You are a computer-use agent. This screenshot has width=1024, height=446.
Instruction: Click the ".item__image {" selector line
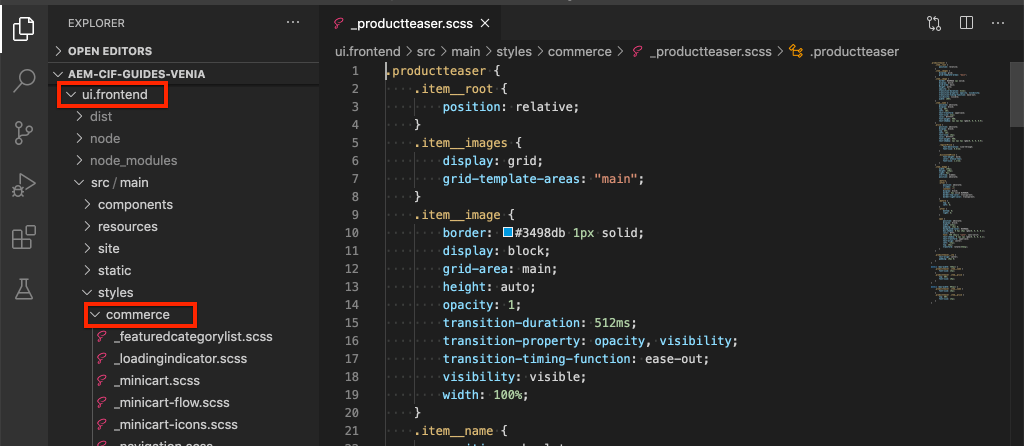pyautogui.click(x=464, y=215)
